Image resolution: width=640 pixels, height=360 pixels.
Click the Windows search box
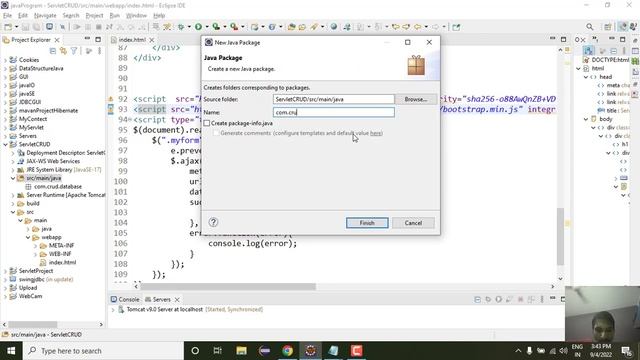[102, 351]
